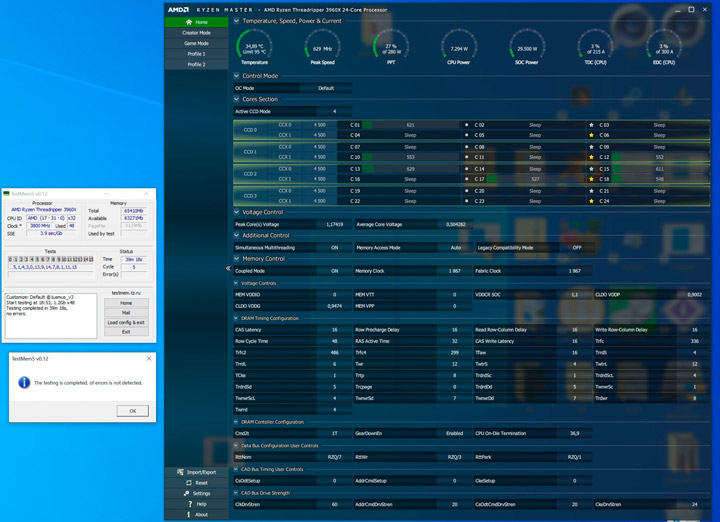Collapse the Memory Control section
Image resolution: width=720 pixels, height=522 pixels.
tap(236, 258)
